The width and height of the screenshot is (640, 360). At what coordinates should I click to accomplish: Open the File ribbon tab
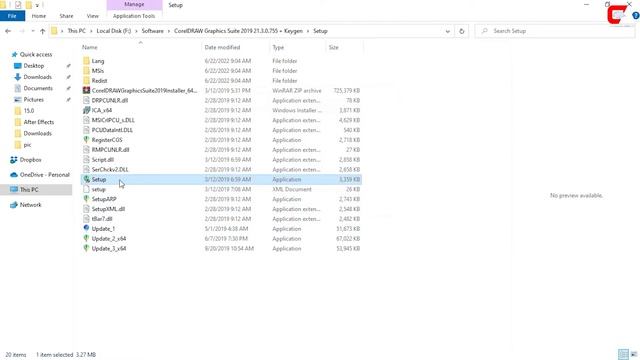[12, 16]
